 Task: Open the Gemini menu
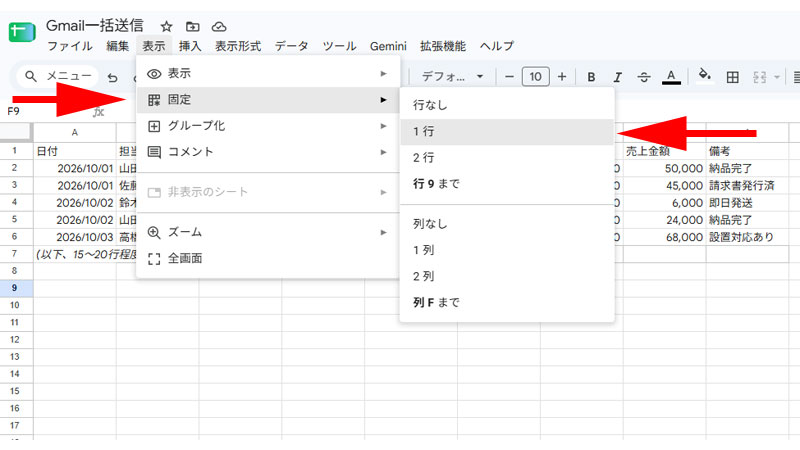pos(388,46)
